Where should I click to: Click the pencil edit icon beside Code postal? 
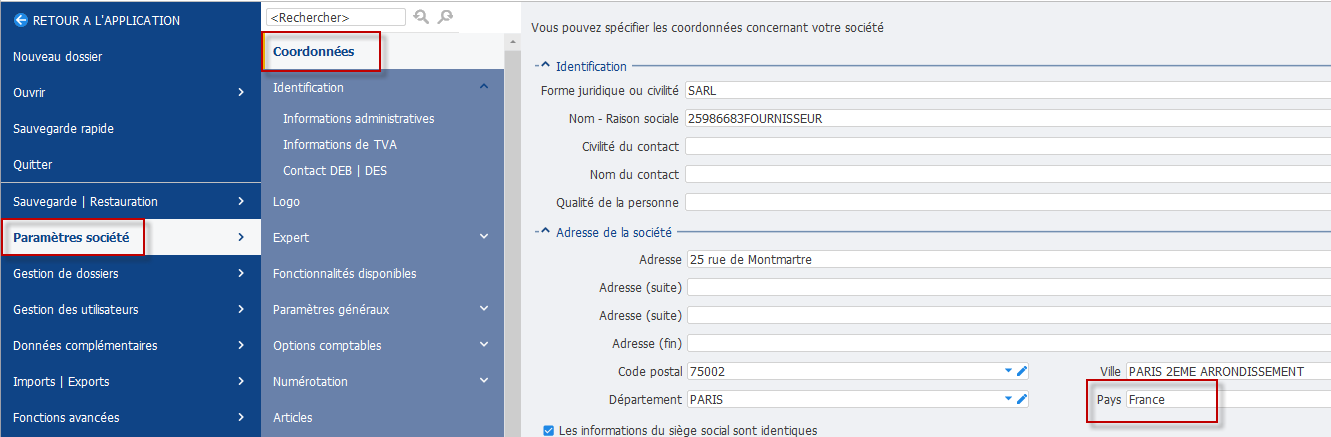1022,371
